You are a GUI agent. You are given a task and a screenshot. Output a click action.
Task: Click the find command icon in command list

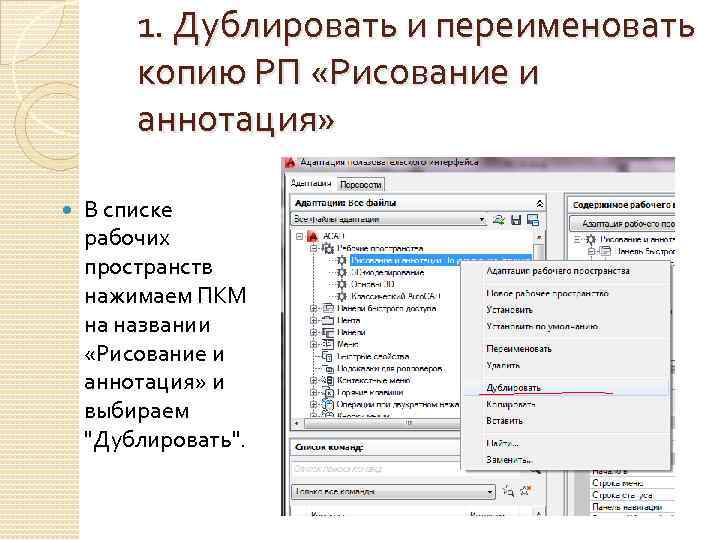tap(508, 491)
